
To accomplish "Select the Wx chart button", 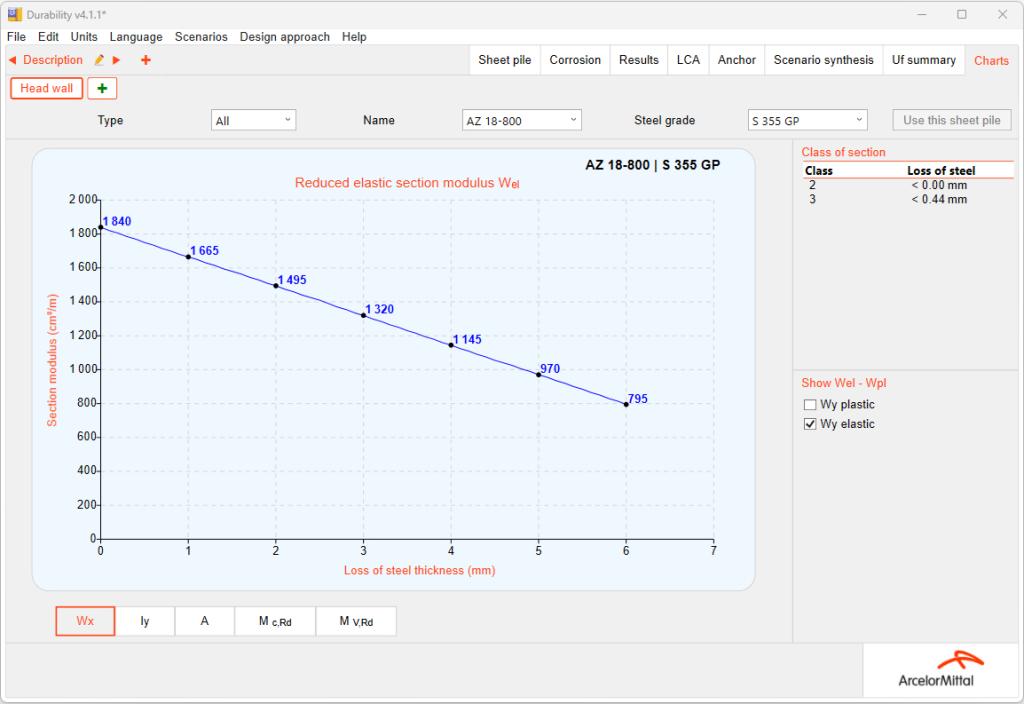I will (85, 621).
